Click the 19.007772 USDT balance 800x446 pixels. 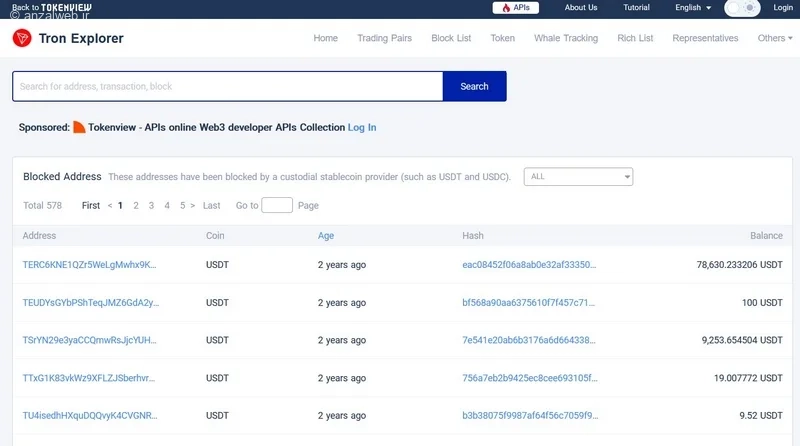(748, 378)
